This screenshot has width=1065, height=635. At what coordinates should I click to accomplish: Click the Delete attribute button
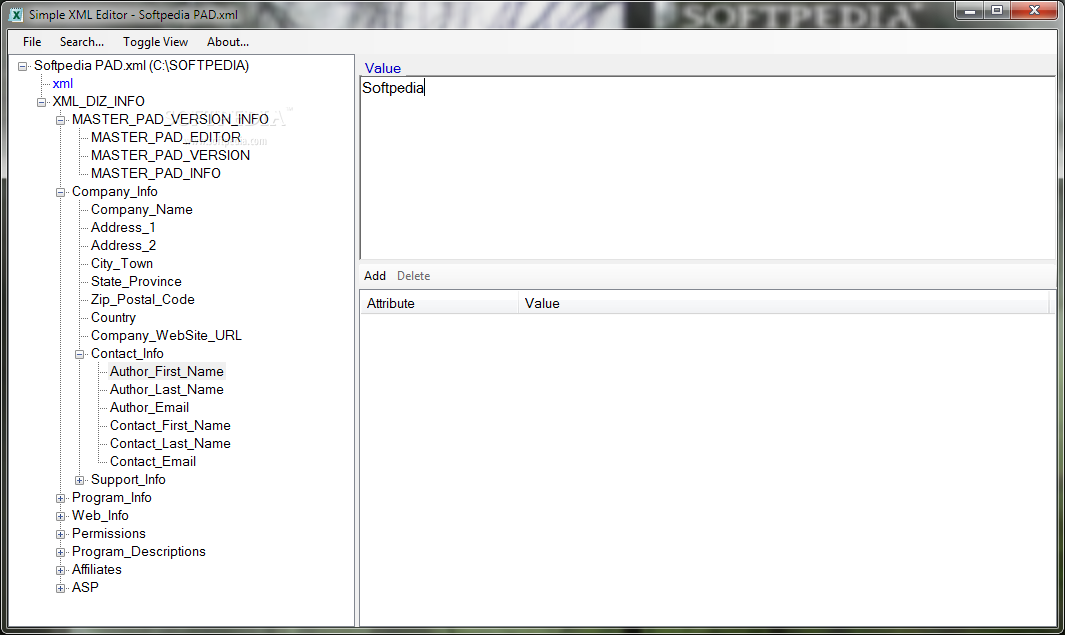pyautogui.click(x=413, y=276)
